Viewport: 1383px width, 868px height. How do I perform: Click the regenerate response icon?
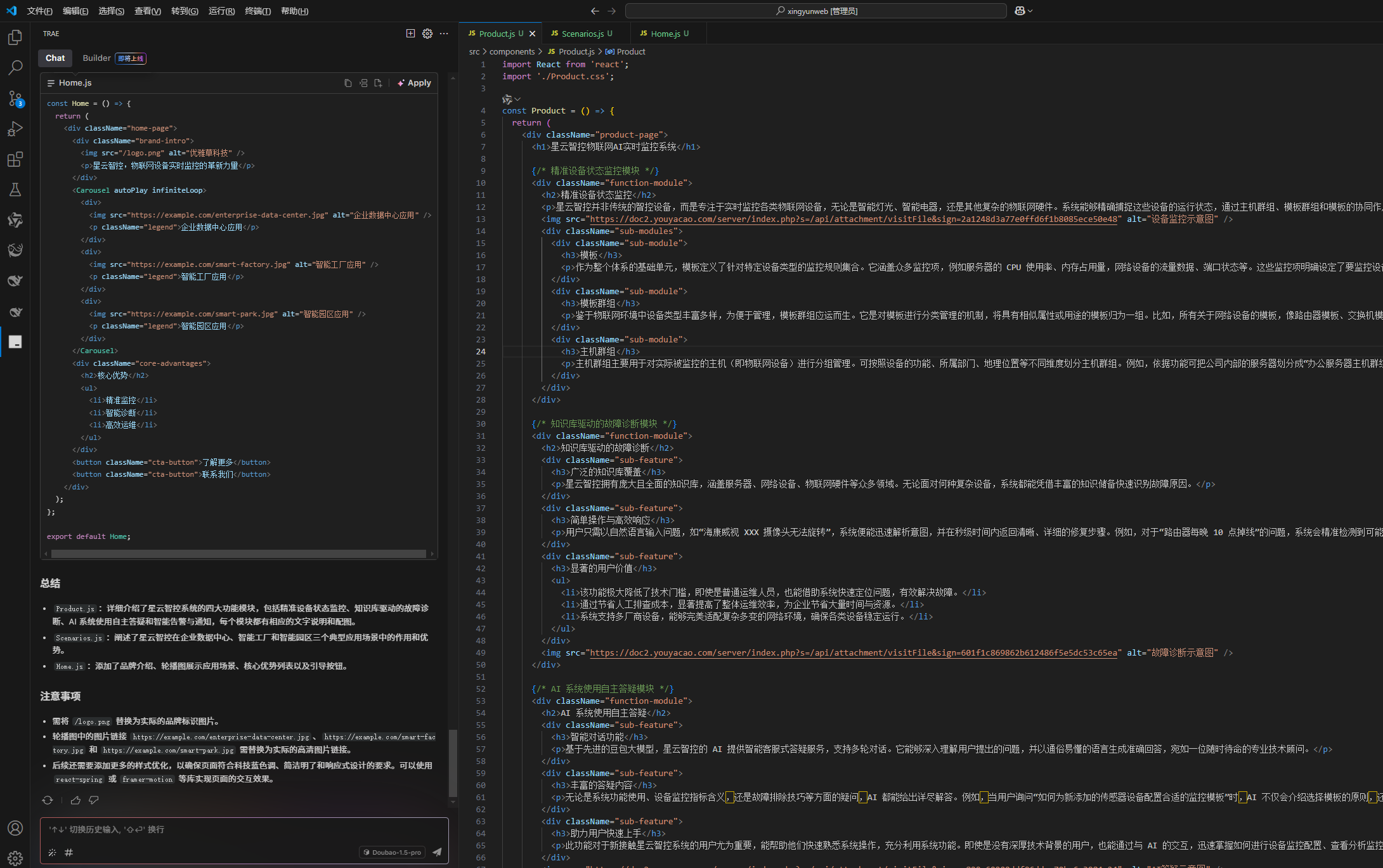(48, 800)
